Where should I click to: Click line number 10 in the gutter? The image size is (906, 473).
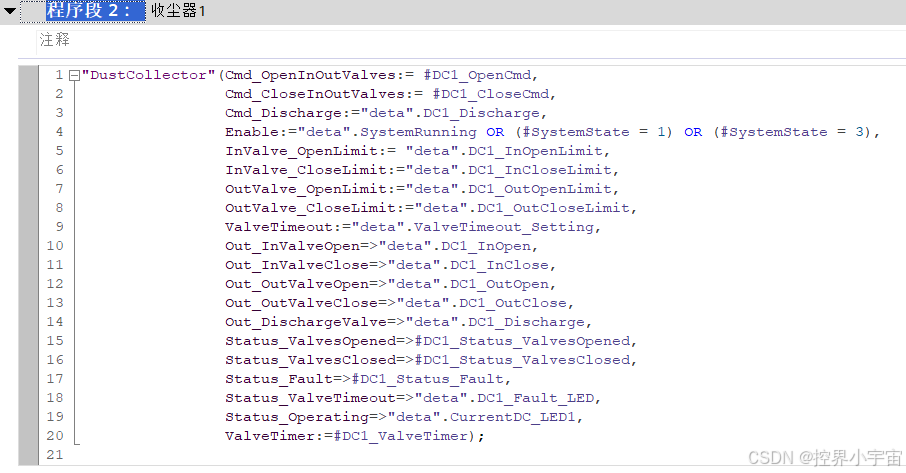coord(55,246)
